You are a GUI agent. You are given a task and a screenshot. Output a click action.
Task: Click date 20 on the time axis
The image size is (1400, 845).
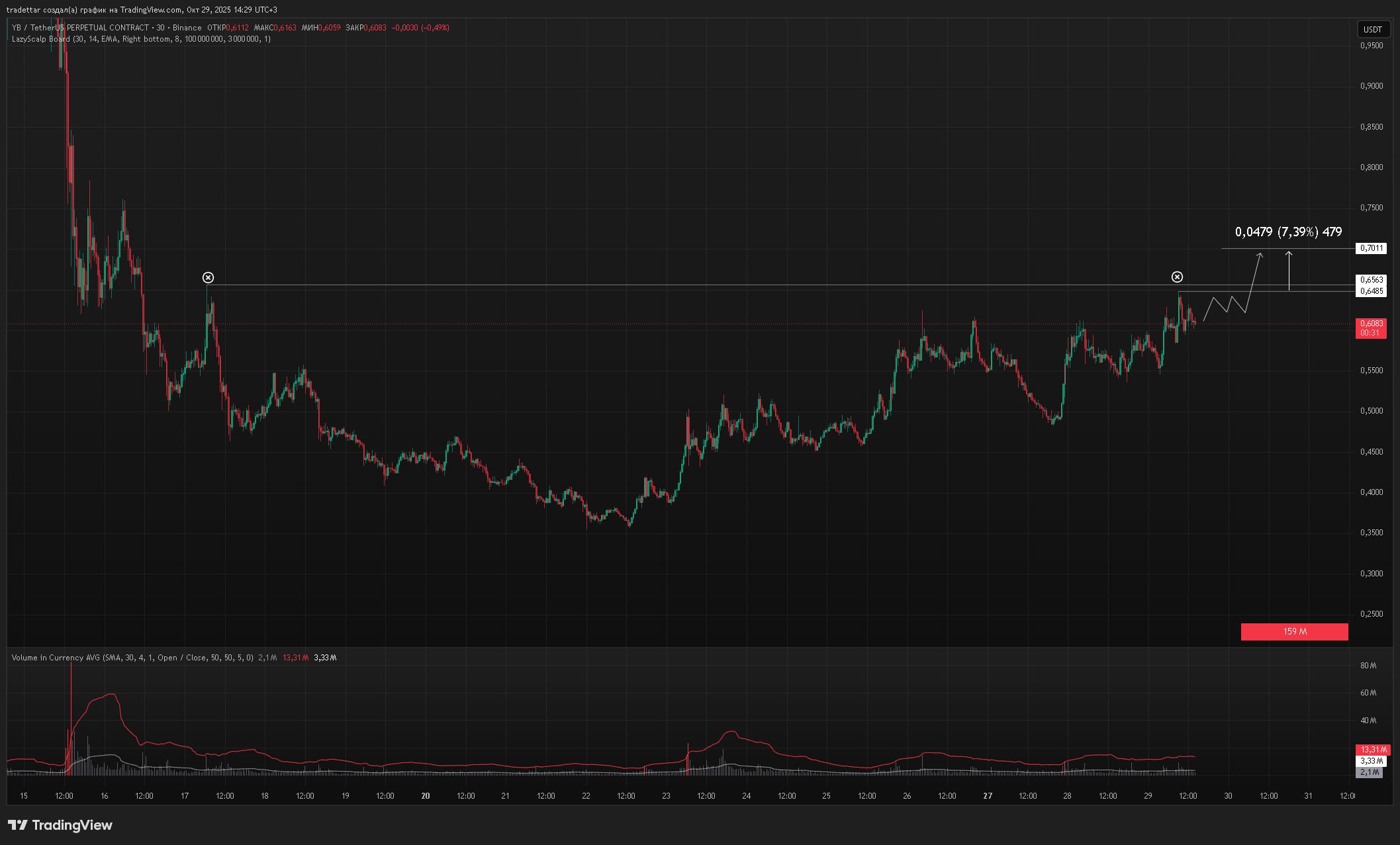pyautogui.click(x=426, y=796)
